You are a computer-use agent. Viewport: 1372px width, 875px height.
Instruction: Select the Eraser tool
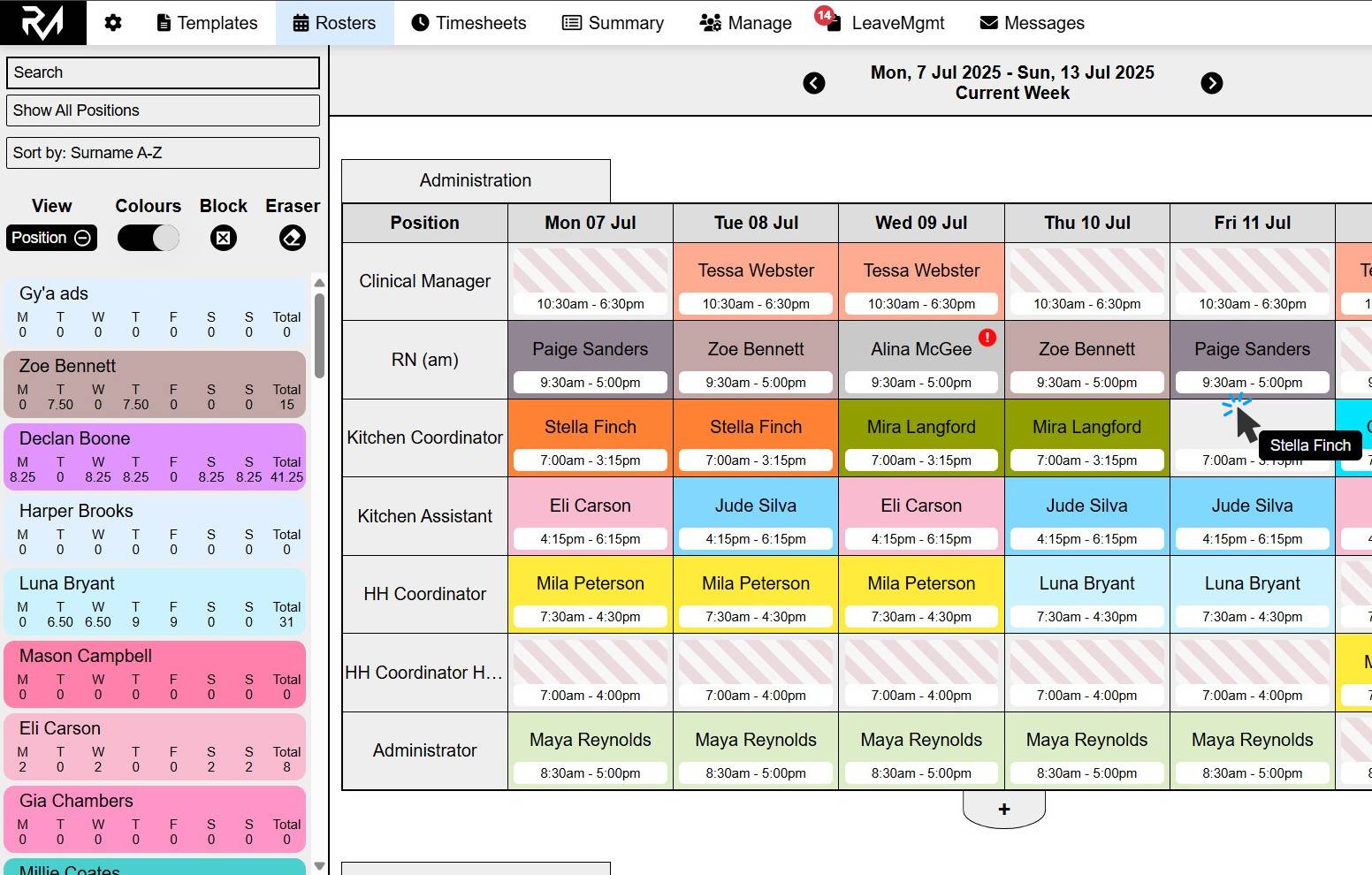[x=292, y=237]
